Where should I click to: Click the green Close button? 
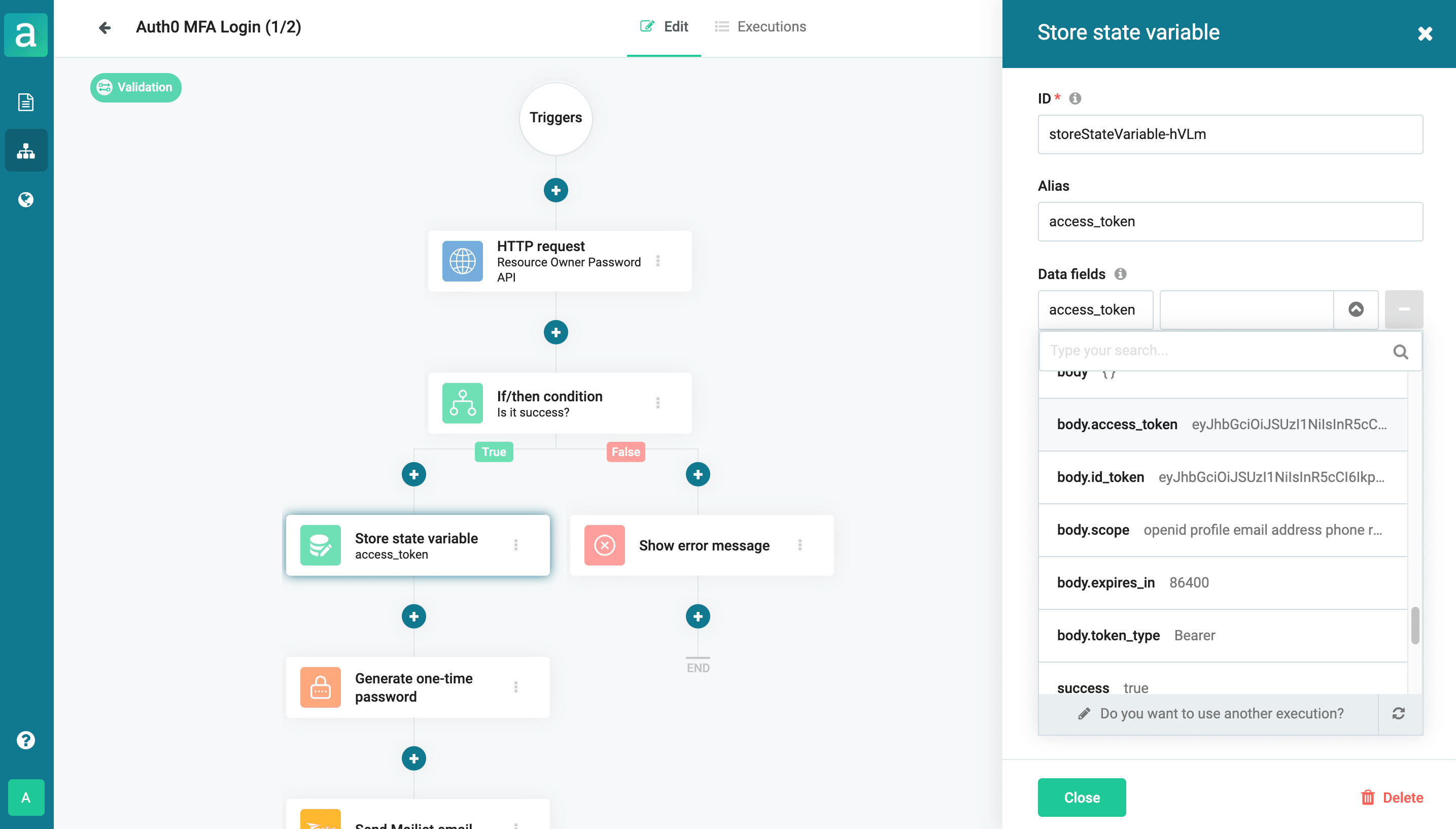pos(1082,798)
